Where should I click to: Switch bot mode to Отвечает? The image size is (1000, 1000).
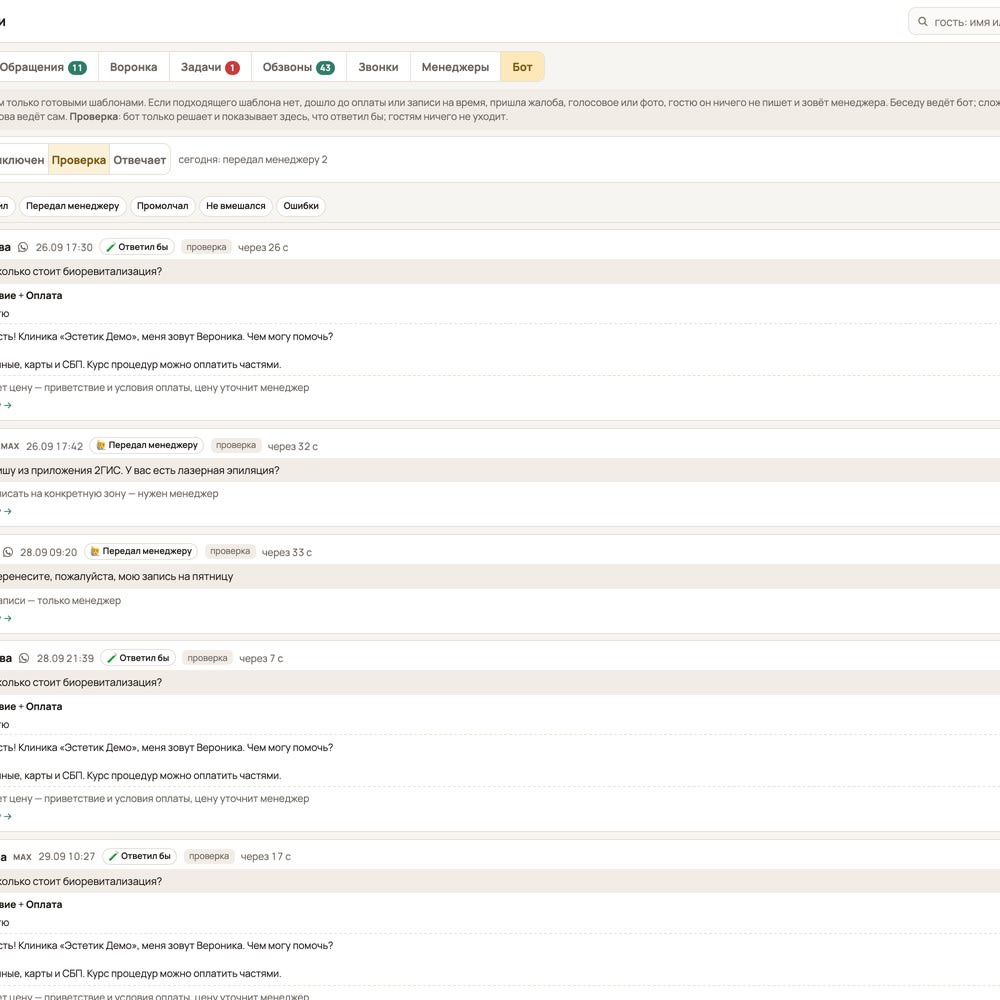pos(140,159)
